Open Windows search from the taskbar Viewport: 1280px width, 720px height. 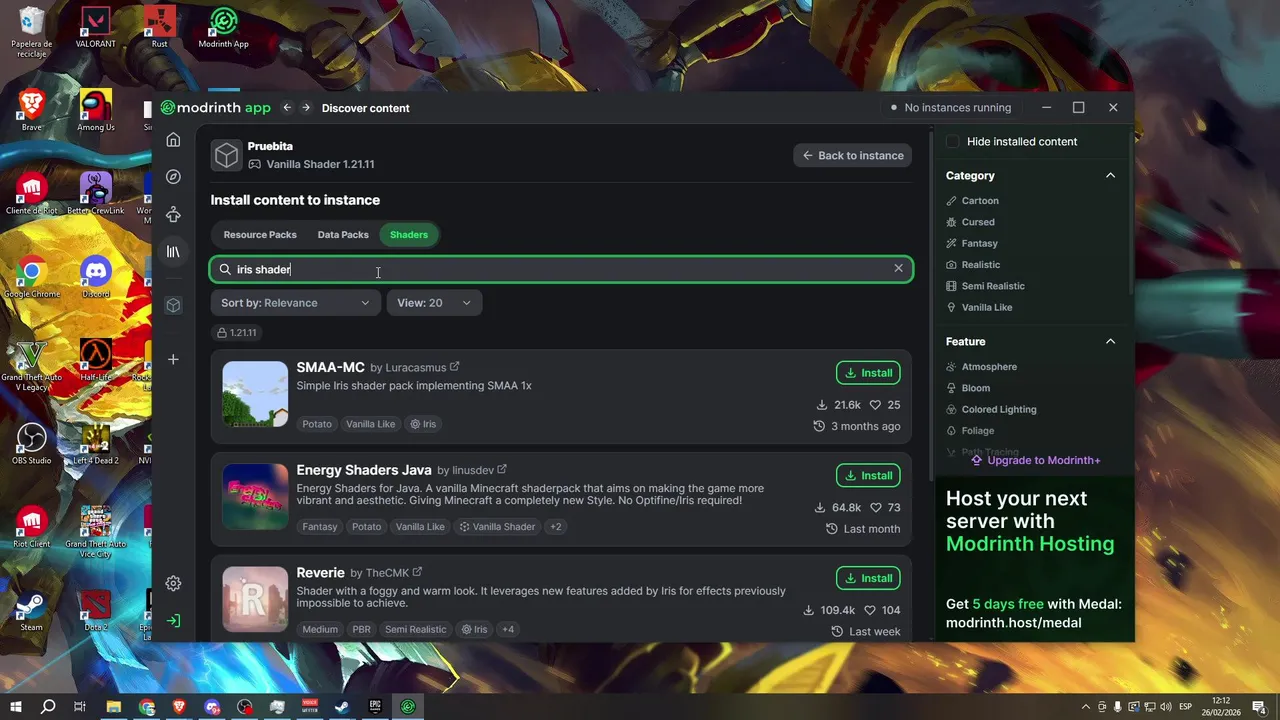point(47,707)
